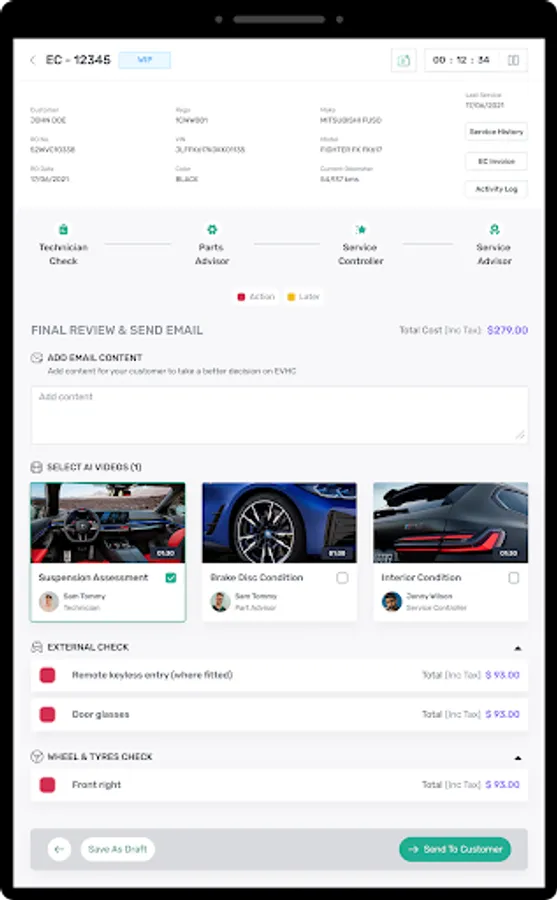The height and width of the screenshot is (900, 557).
Task: Toggle the split layout icon beside timer
Action: click(x=513, y=60)
